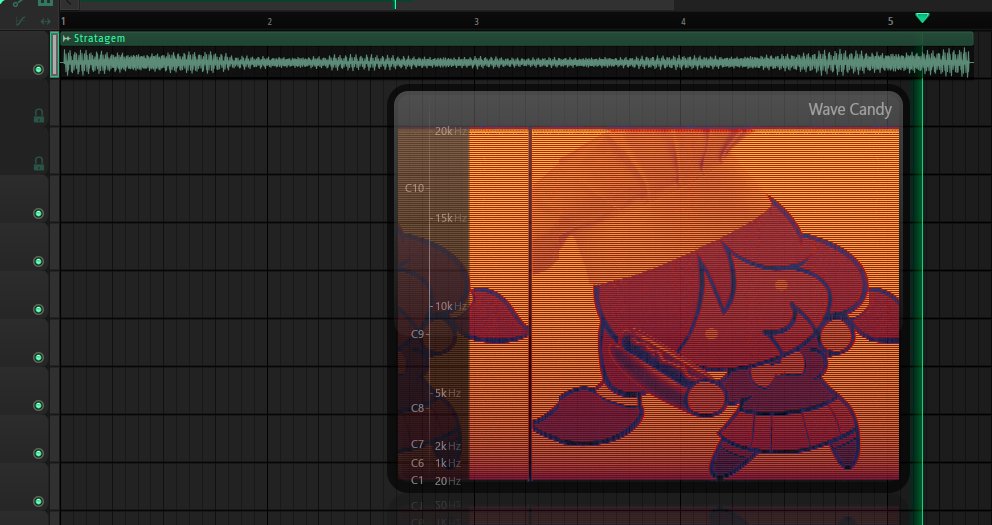Toggle the green mute dot just below both padlocks

[x=39, y=214]
